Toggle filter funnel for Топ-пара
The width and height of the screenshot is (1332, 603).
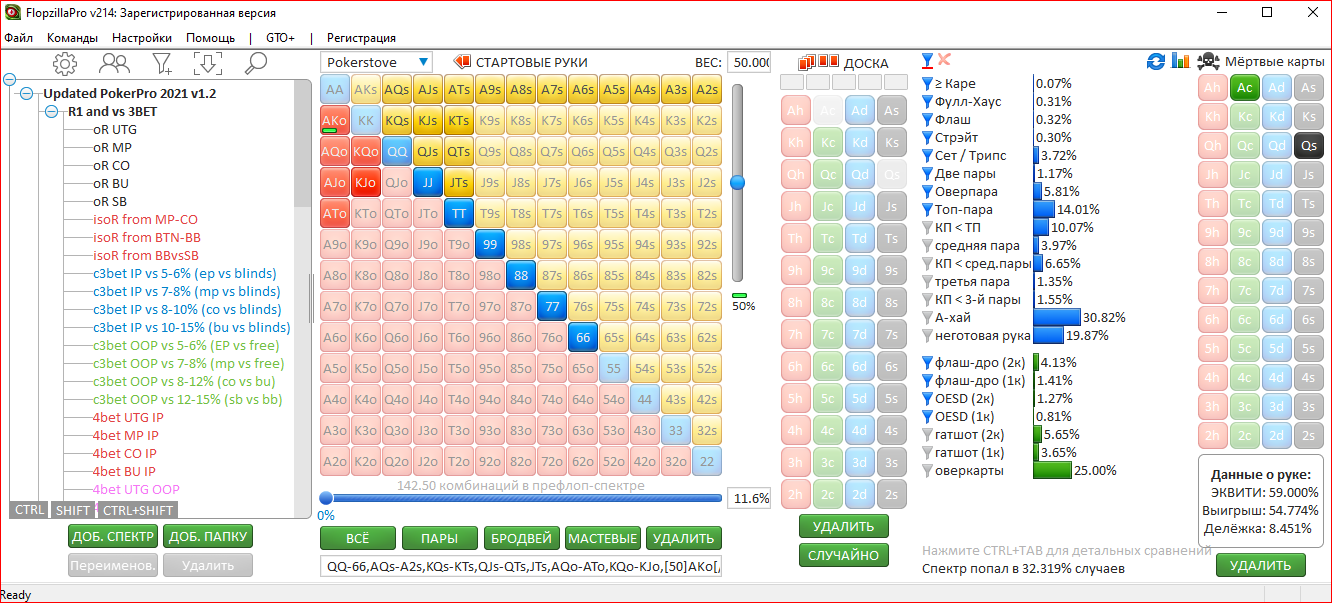[x=926, y=210]
